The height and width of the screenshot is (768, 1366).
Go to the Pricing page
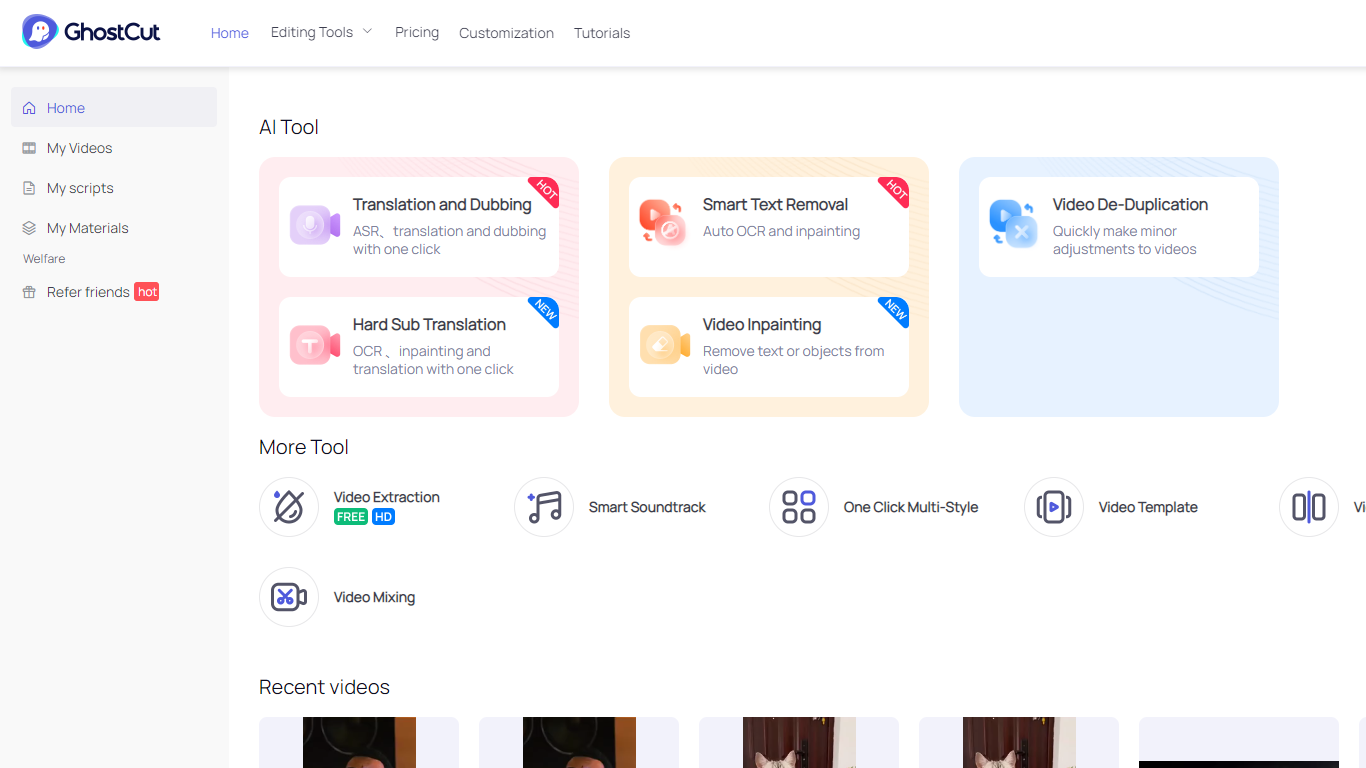click(x=416, y=32)
